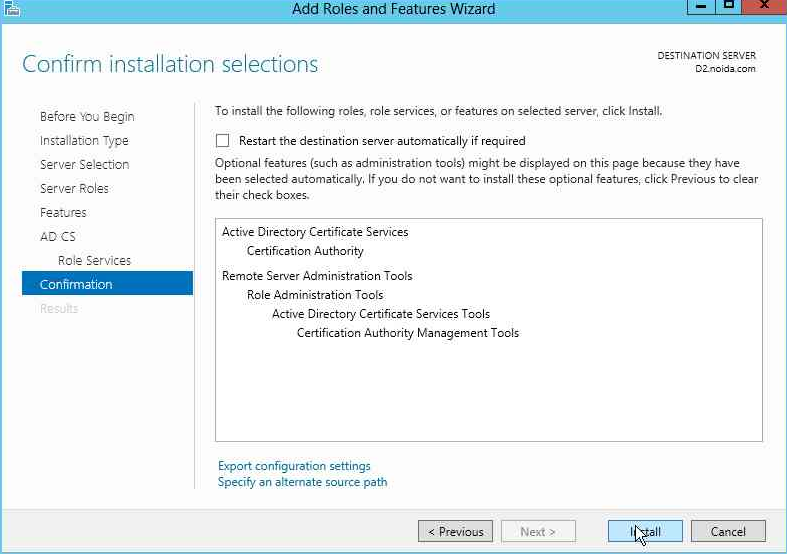The image size is (787, 554).
Task: Maximize the wizard window
Action: [x=728, y=7]
